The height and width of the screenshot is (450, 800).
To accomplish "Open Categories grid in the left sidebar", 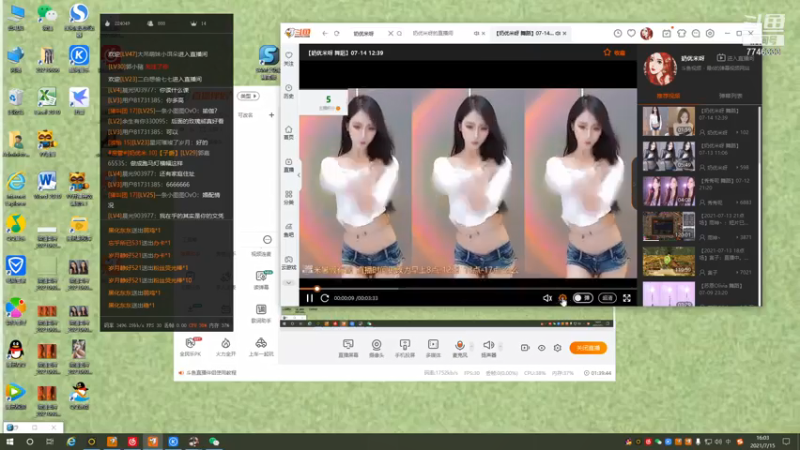I will pos(289,197).
